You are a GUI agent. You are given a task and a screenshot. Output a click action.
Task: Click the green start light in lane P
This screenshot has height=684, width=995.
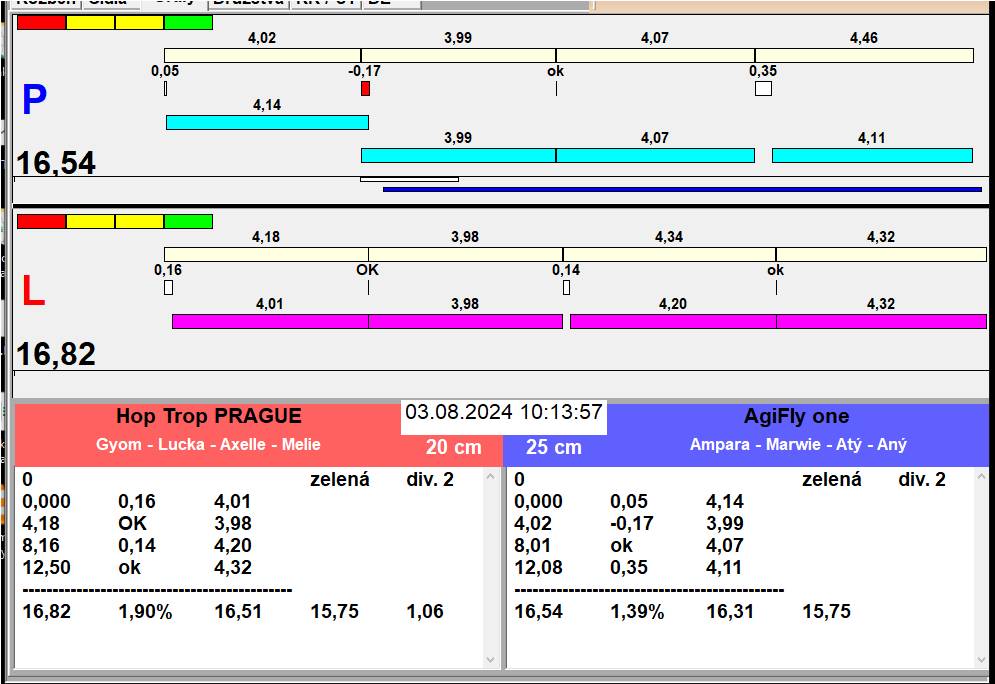[x=188, y=22]
